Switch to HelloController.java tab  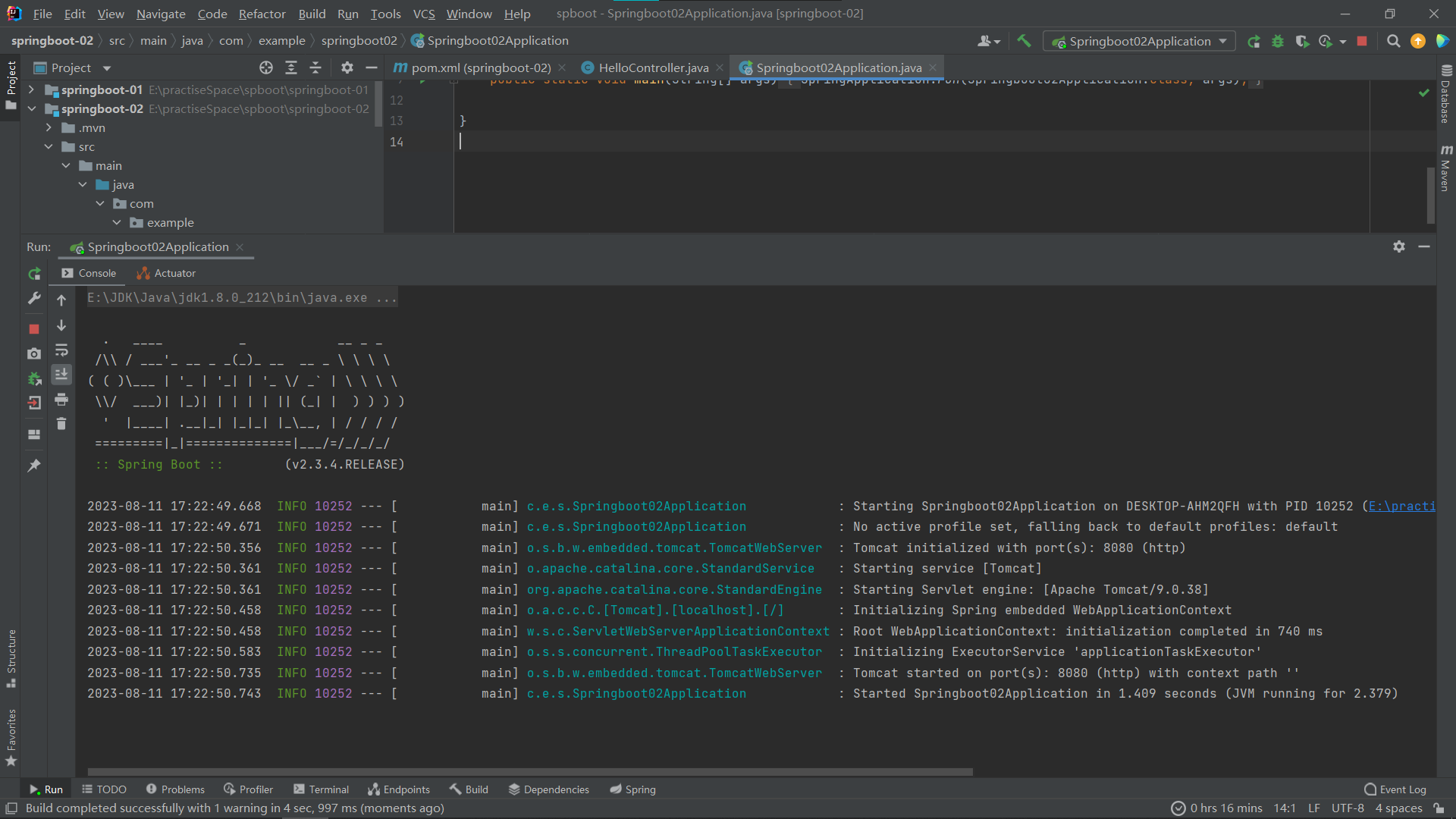(x=653, y=67)
